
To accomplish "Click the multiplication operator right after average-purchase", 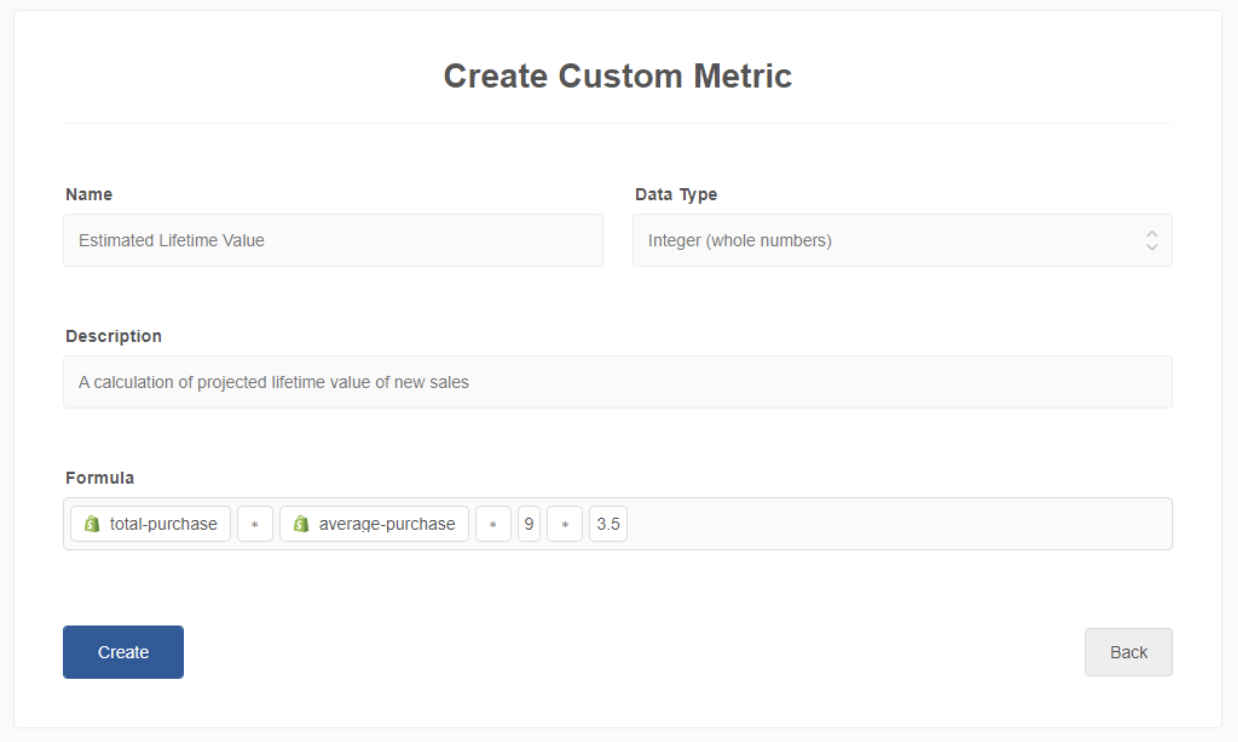I will click(x=493, y=524).
